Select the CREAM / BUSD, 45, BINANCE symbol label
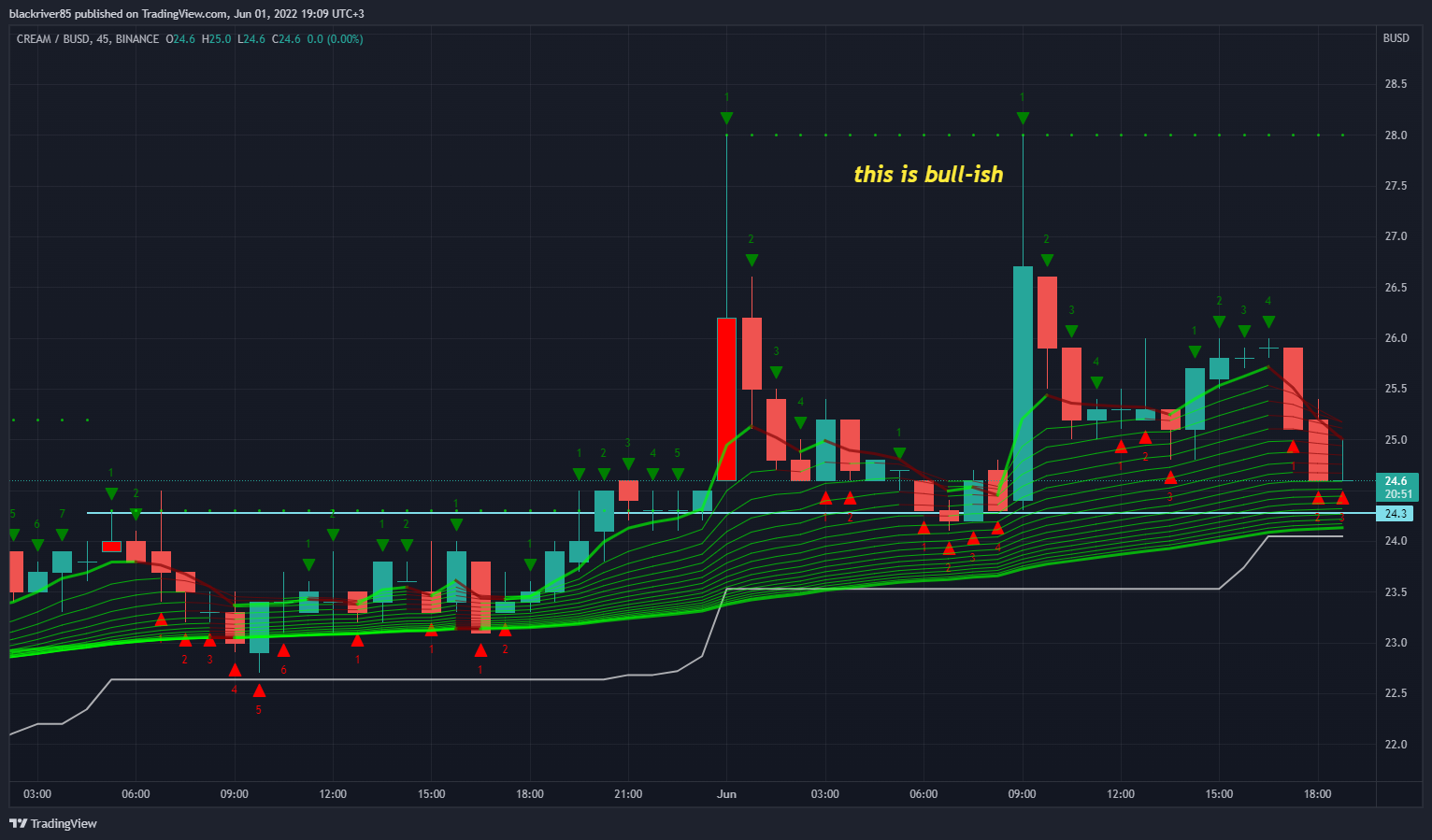The image size is (1432, 840). click(88, 39)
